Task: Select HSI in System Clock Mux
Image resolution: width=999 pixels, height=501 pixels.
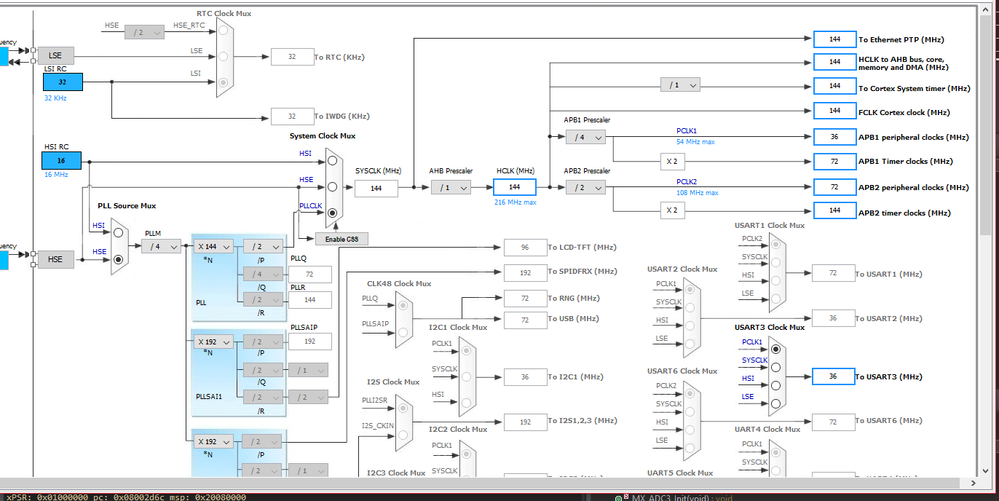Action: (x=331, y=161)
